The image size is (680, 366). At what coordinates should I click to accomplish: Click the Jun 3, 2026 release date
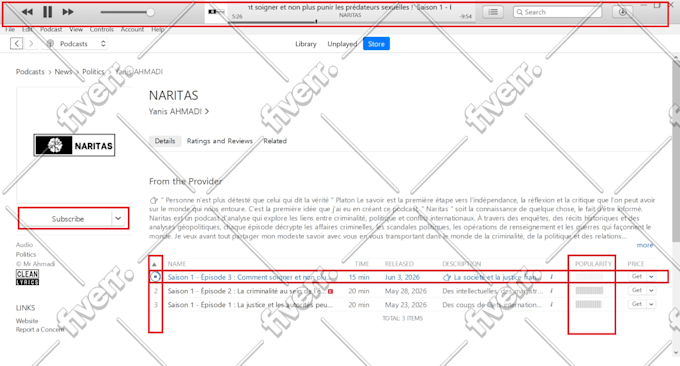coord(402,277)
